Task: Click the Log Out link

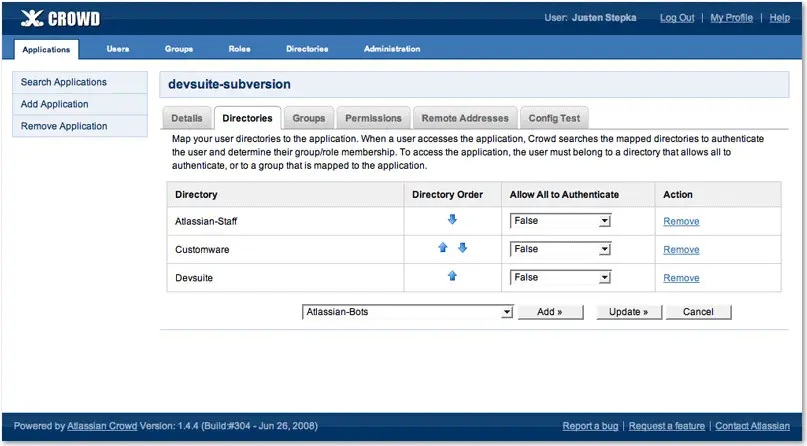Action: pos(677,17)
